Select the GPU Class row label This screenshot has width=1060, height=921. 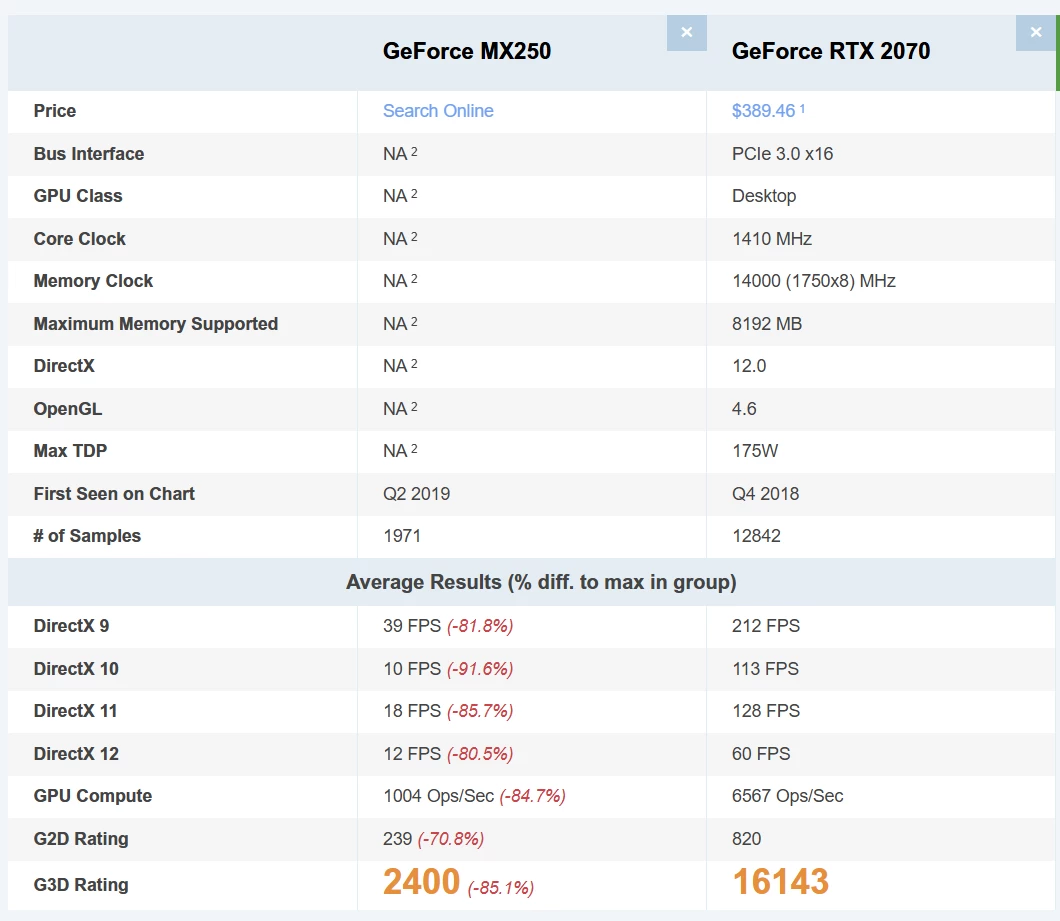tap(78, 196)
